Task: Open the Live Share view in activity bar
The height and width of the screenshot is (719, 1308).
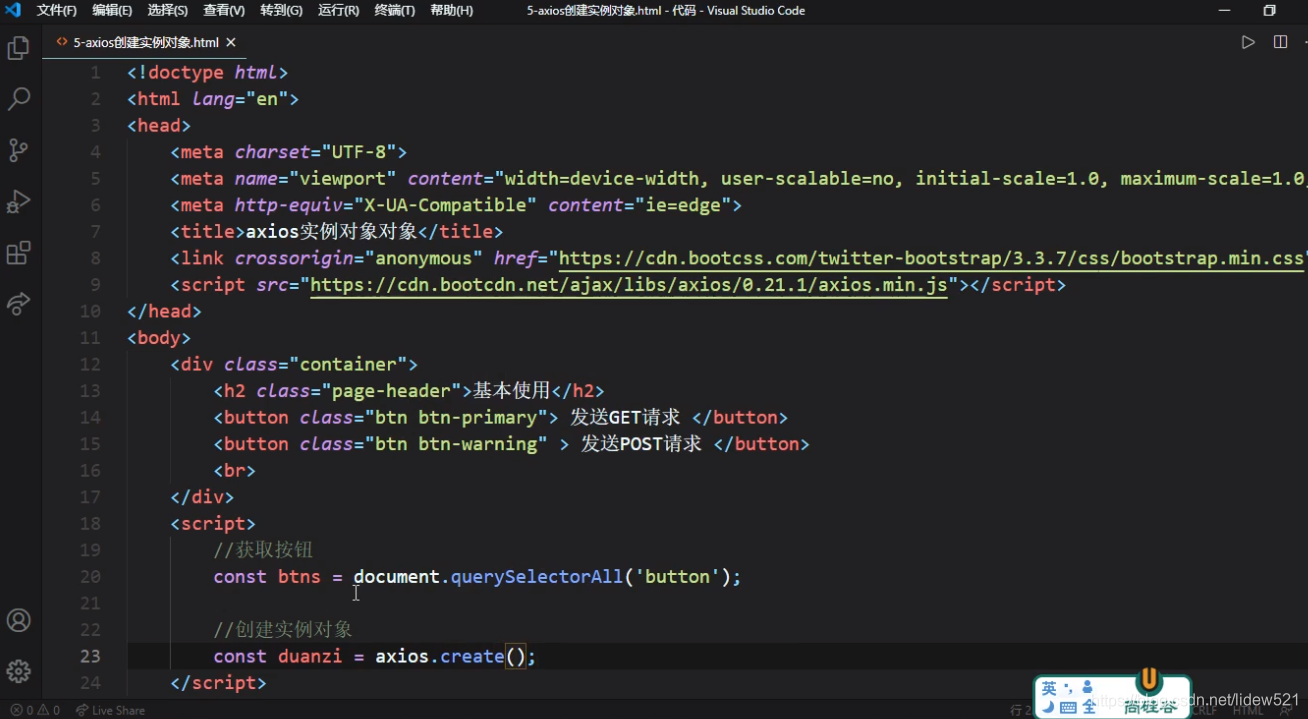Action: pos(18,303)
